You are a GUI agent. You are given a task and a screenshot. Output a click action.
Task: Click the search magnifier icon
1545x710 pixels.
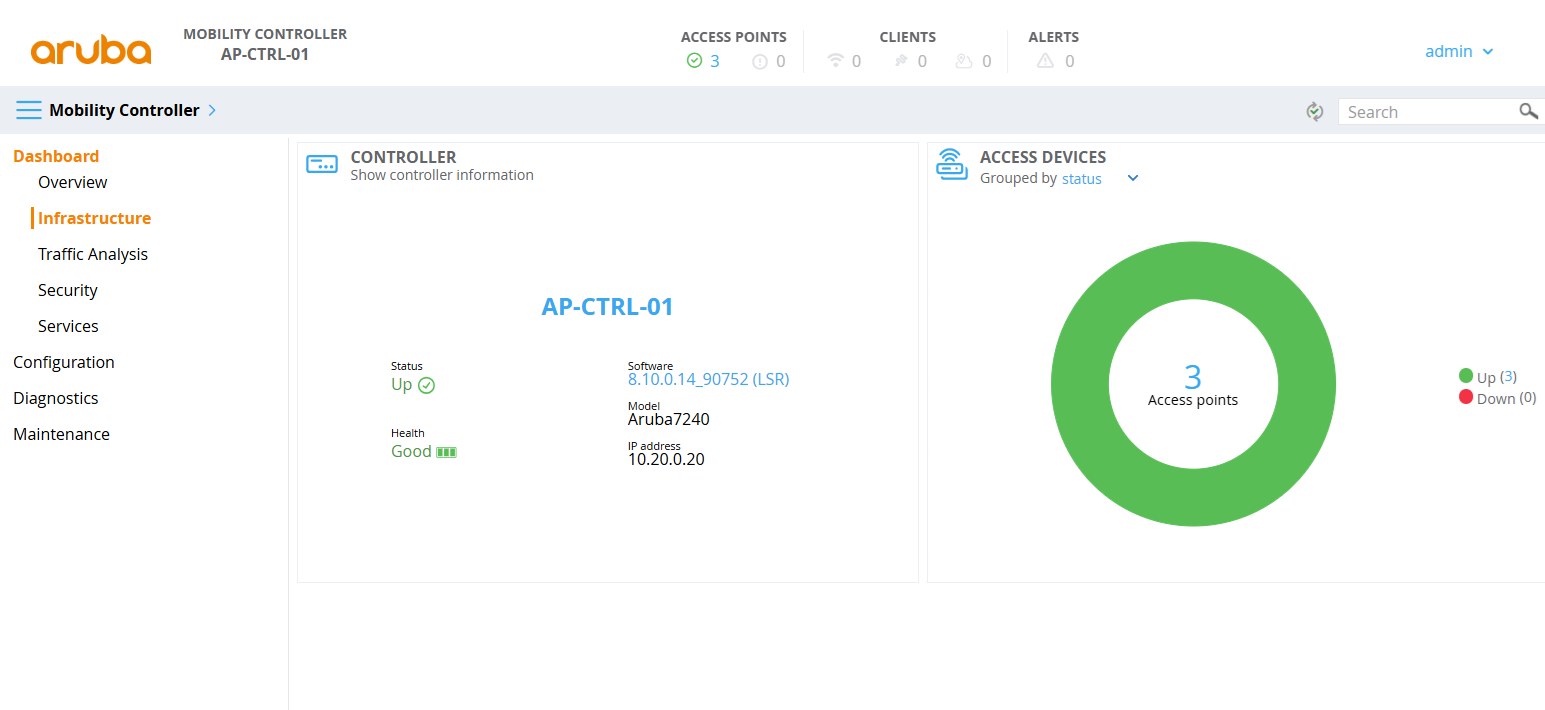(1529, 111)
